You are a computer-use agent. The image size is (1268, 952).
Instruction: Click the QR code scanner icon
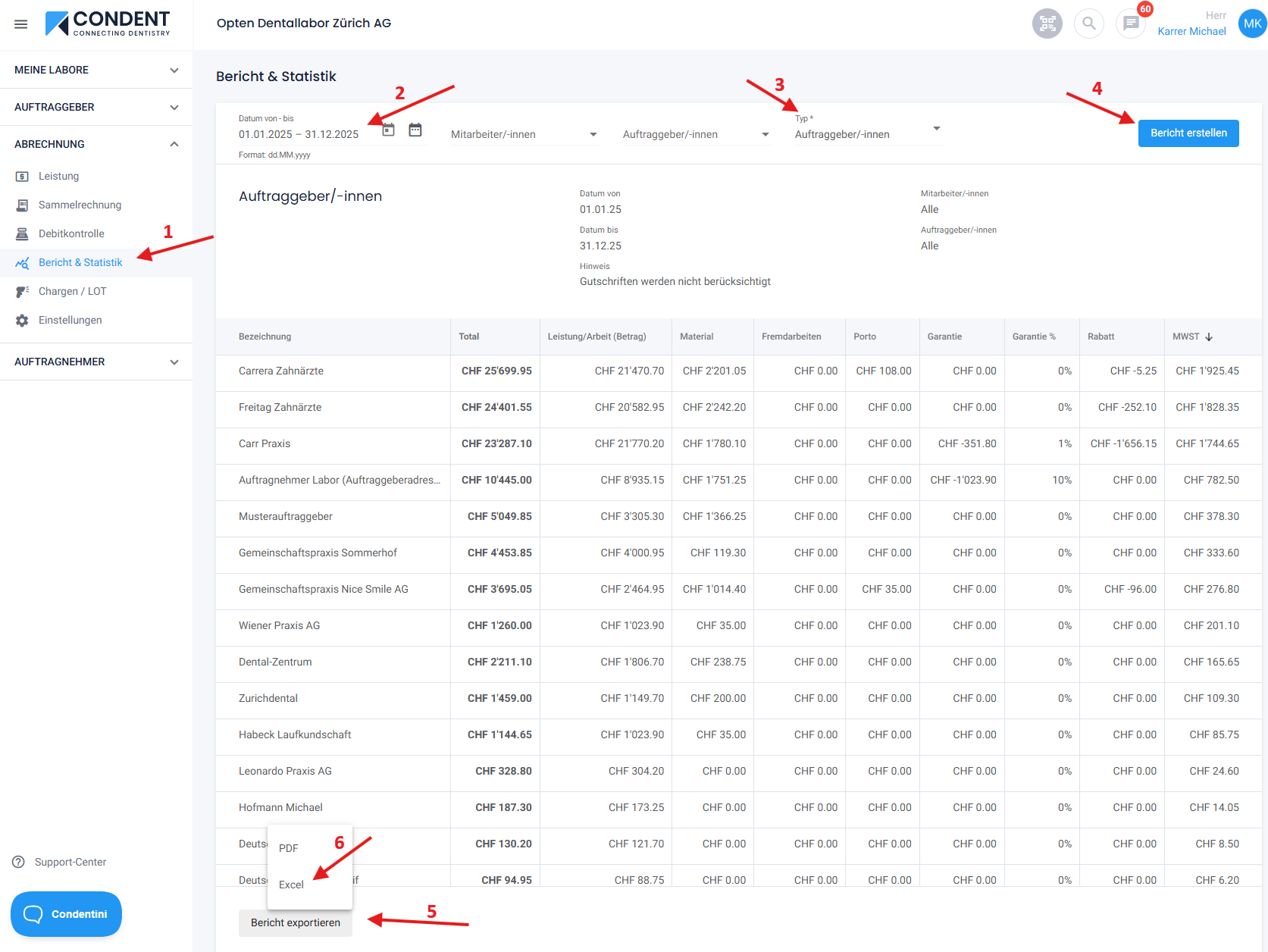1047,23
